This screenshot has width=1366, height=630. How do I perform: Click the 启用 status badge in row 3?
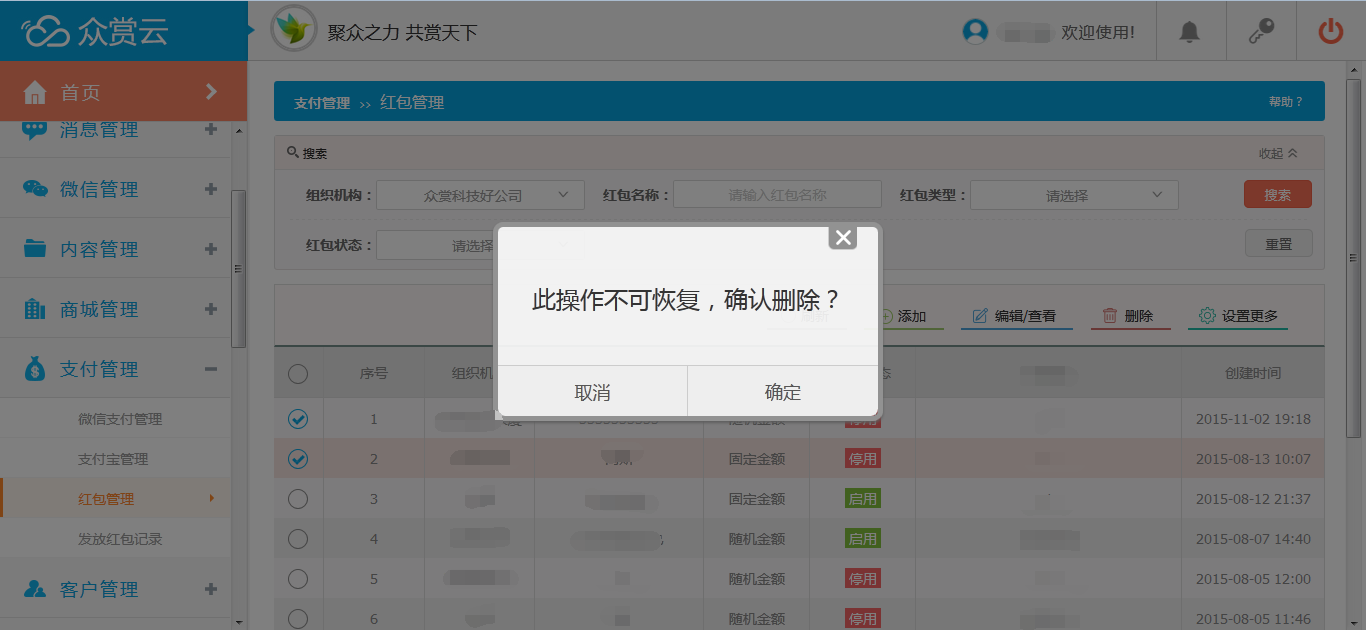863,499
